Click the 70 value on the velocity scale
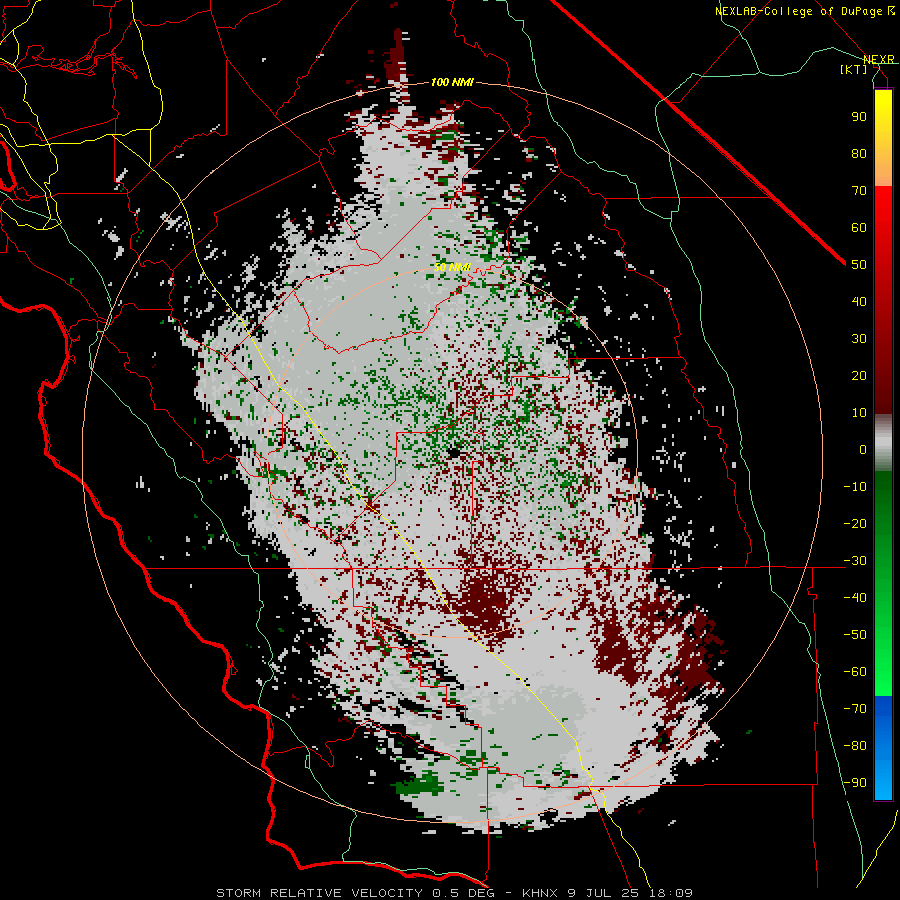The height and width of the screenshot is (900, 900). click(859, 191)
